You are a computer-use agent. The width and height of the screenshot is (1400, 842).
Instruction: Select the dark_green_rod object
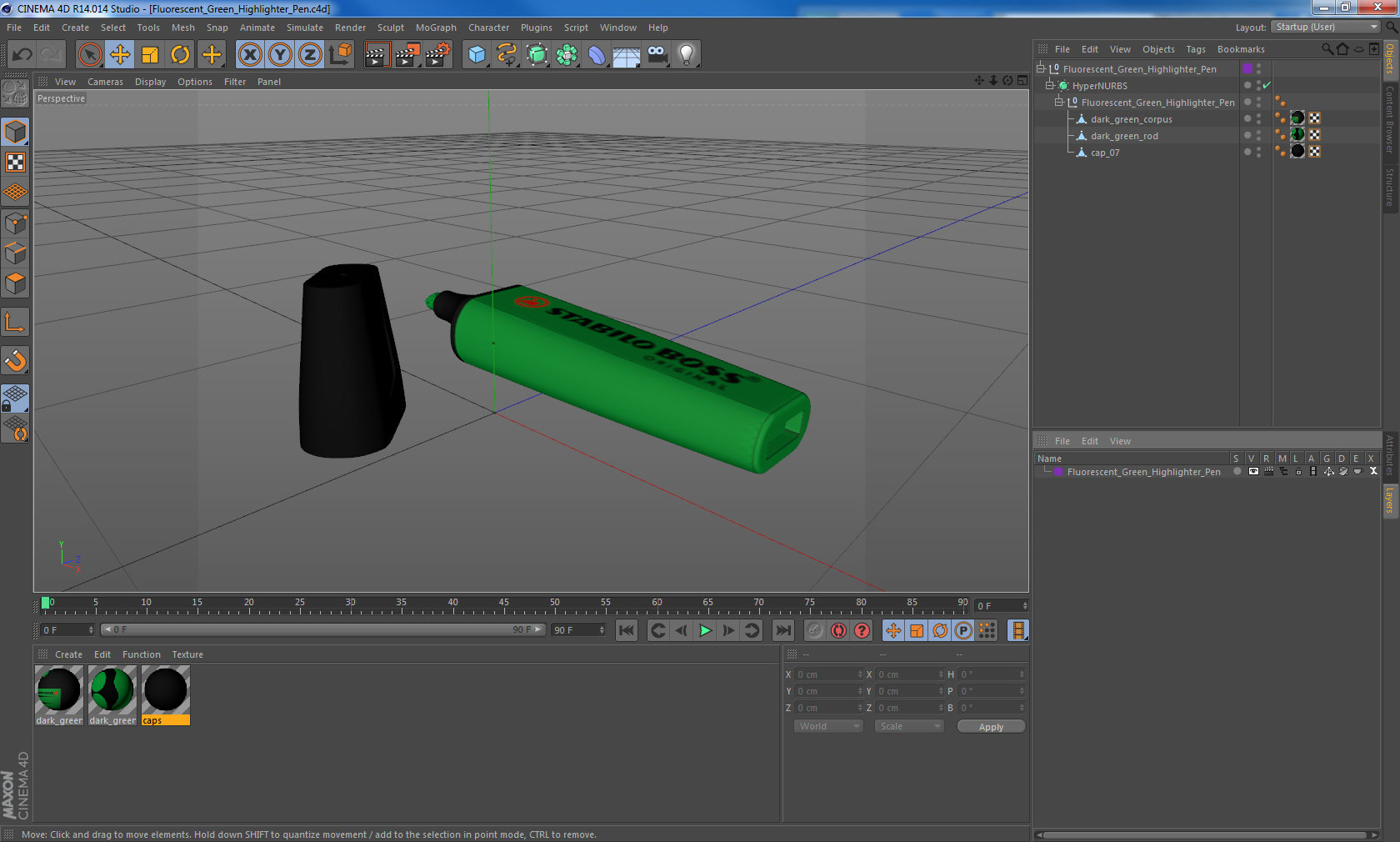point(1124,136)
